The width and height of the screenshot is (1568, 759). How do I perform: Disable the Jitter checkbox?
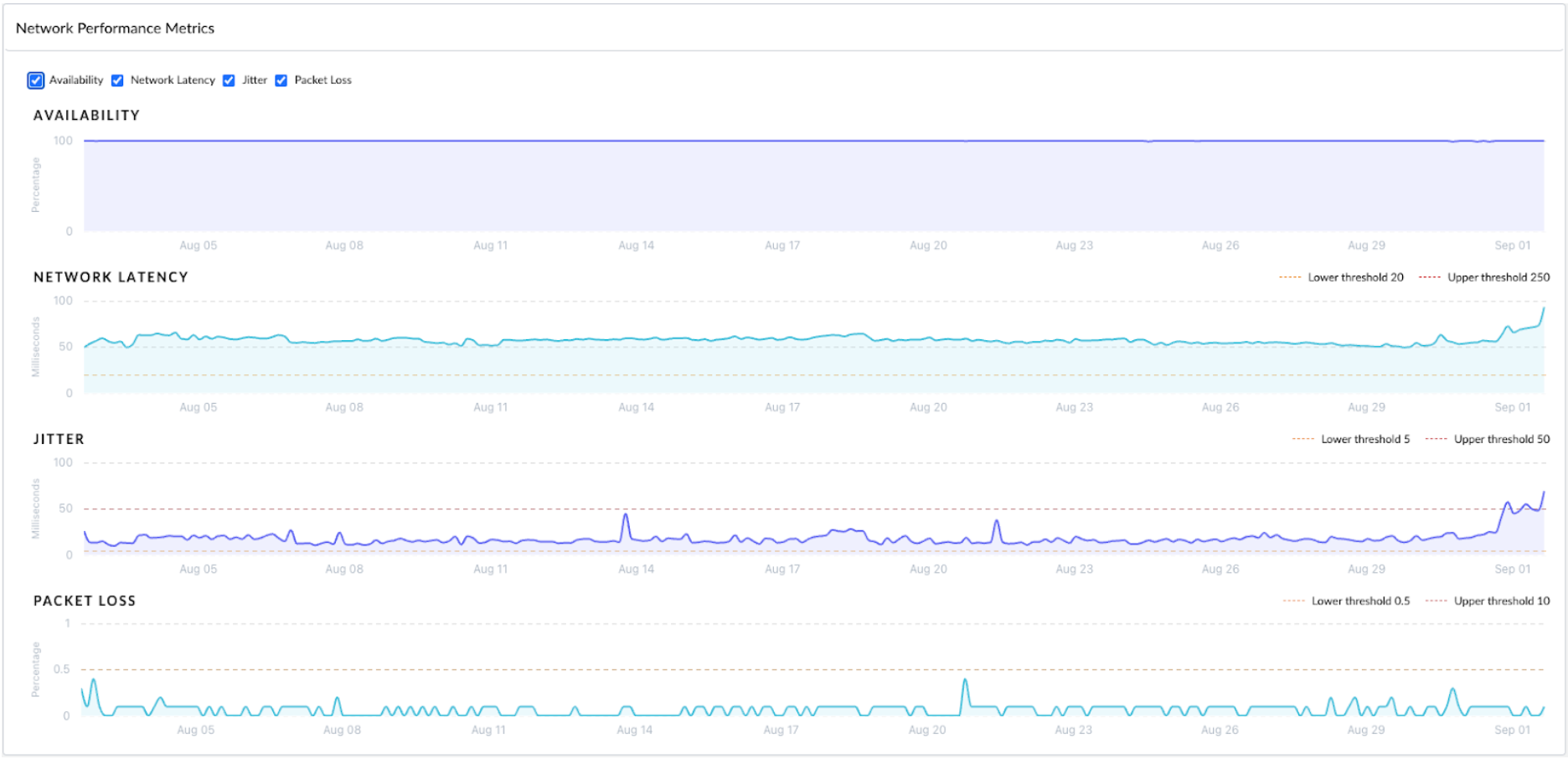click(x=229, y=80)
